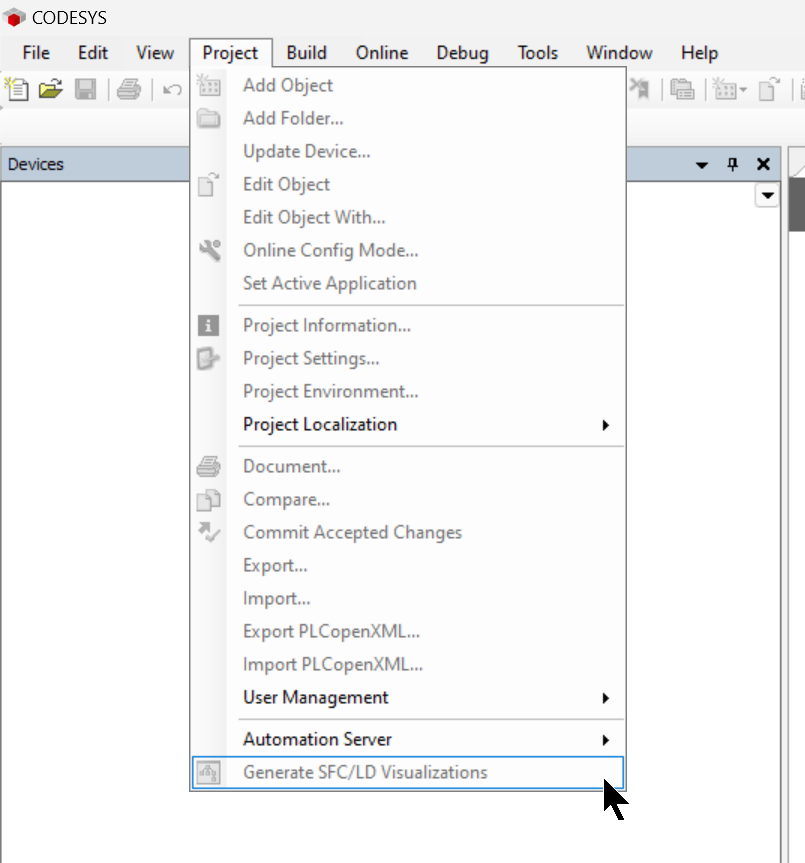Viewport: 805px width, 863px height.
Task: Choose Export... menu entry
Action: [408, 565]
